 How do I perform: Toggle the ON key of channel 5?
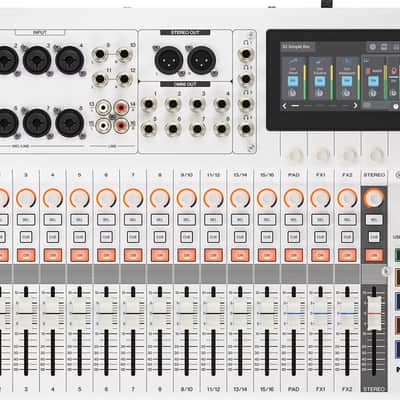(79, 255)
